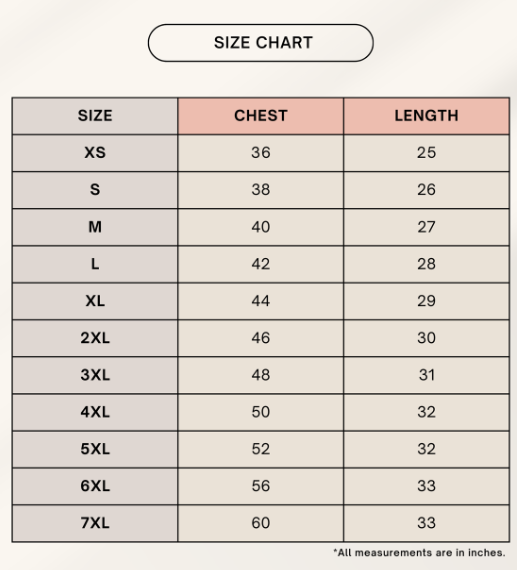The width and height of the screenshot is (517, 570).
Task: Click the chest value 36 for XS
Action: click(261, 153)
